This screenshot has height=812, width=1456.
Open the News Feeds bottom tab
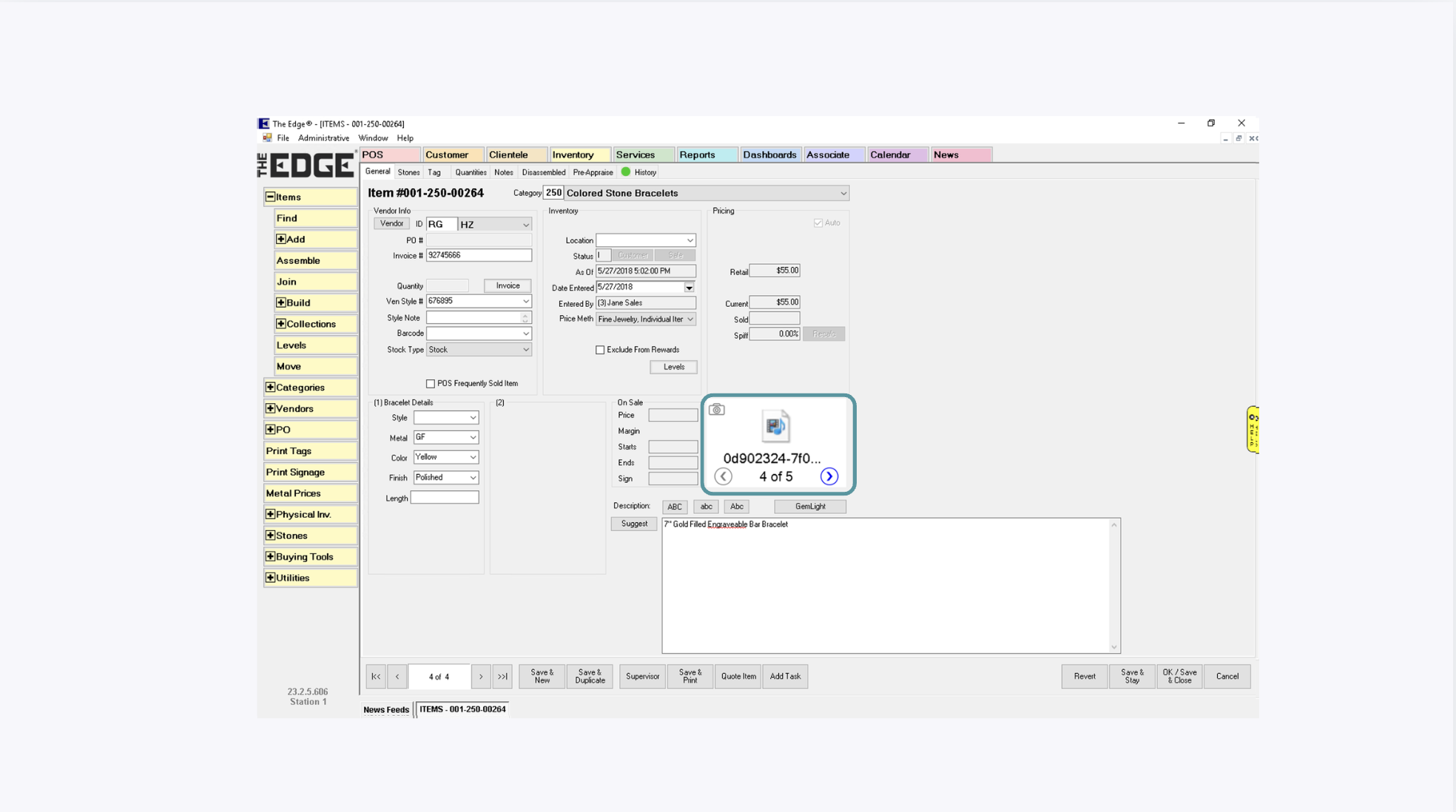(386, 709)
